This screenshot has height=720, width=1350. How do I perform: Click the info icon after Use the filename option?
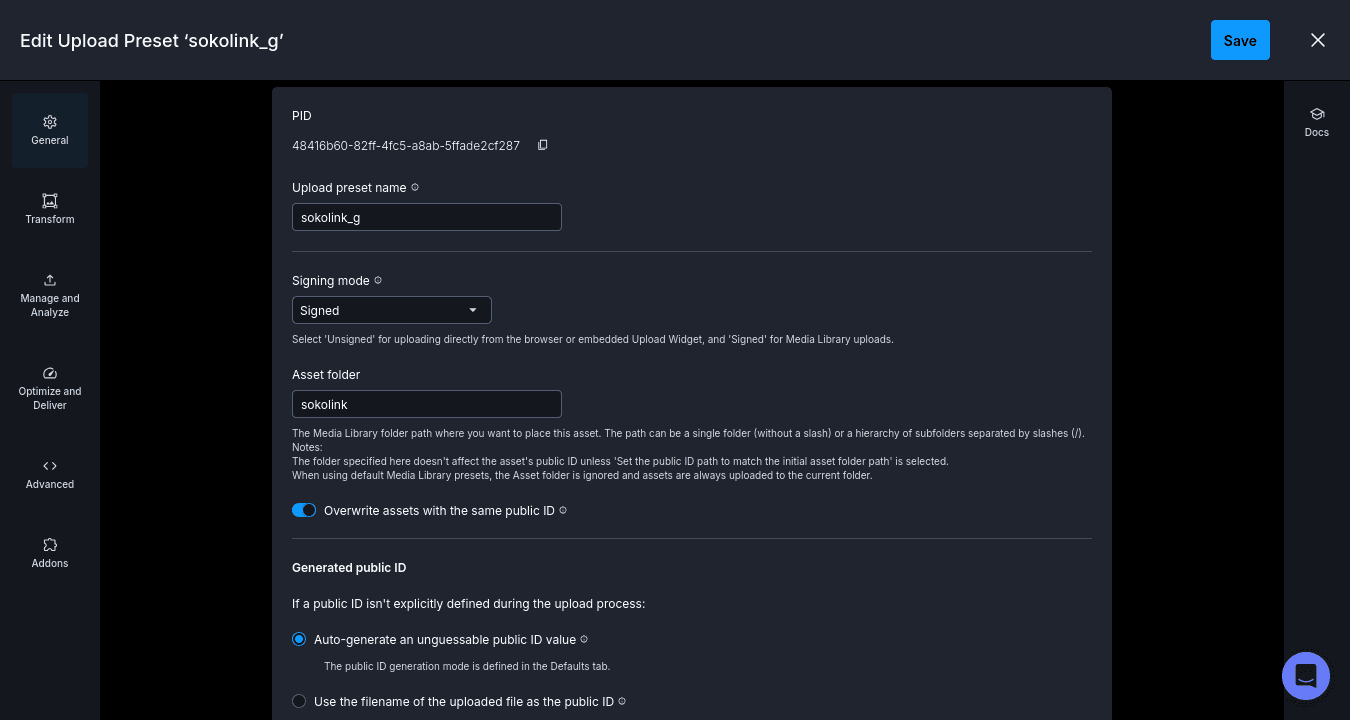click(622, 701)
